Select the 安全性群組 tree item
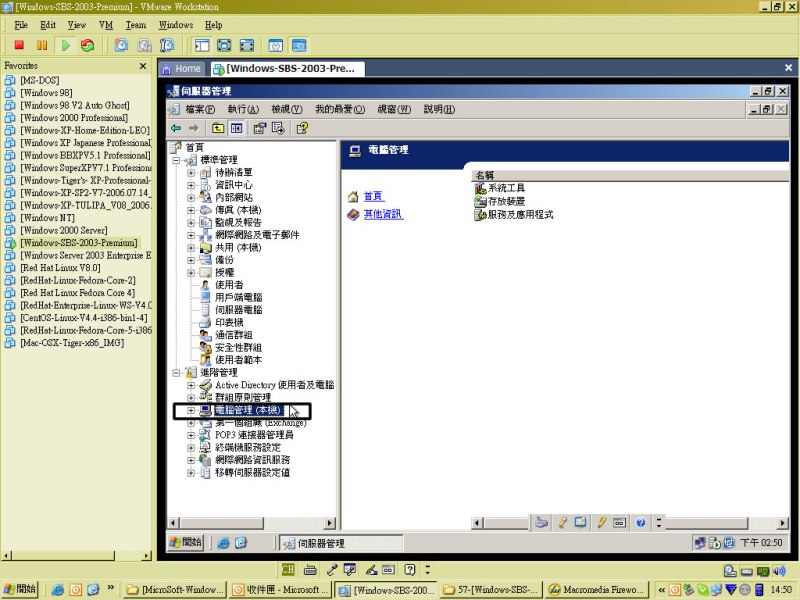800x600 pixels. click(x=238, y=347)
